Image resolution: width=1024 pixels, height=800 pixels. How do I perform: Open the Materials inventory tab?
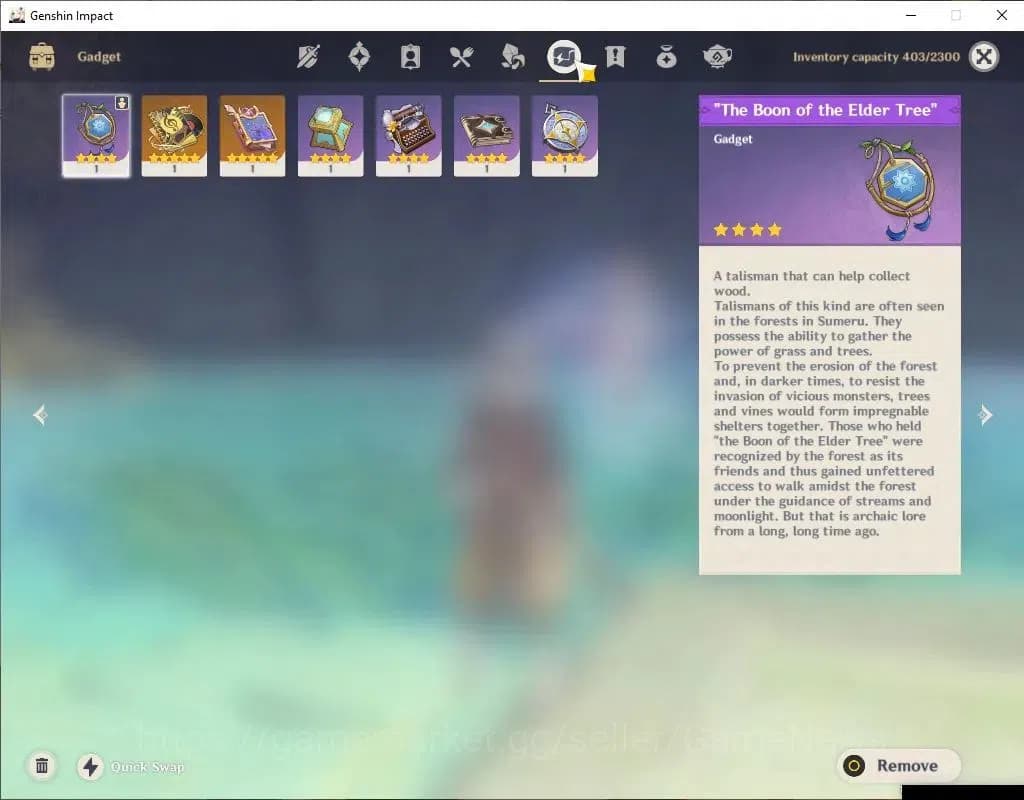click(513, 57)
